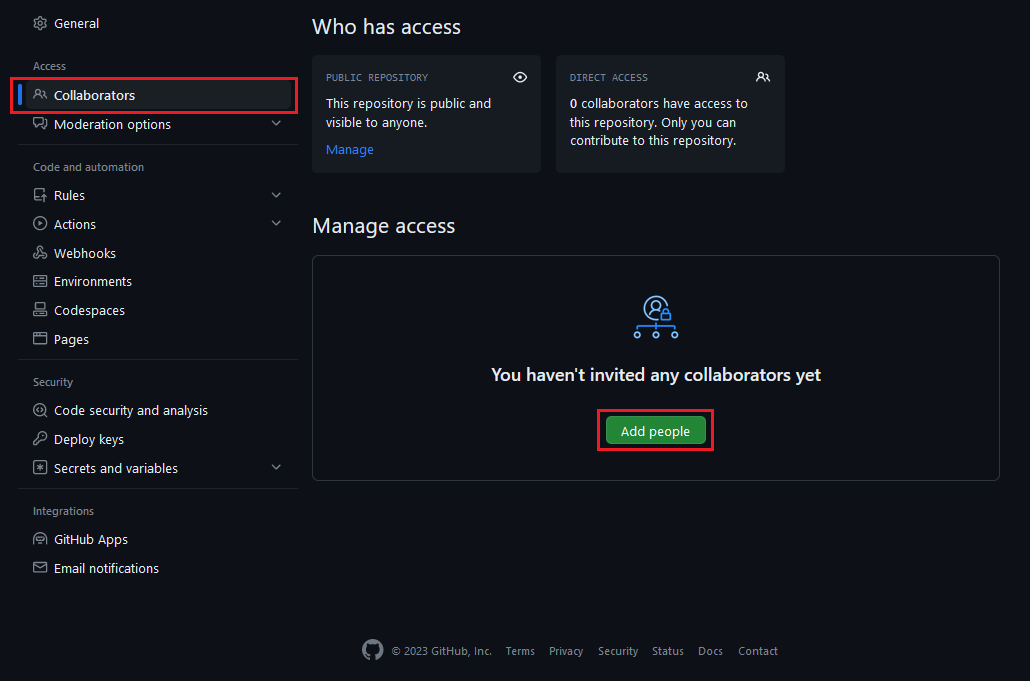
Task: Select Collaborators in Access section
Action: click(158, 95)
